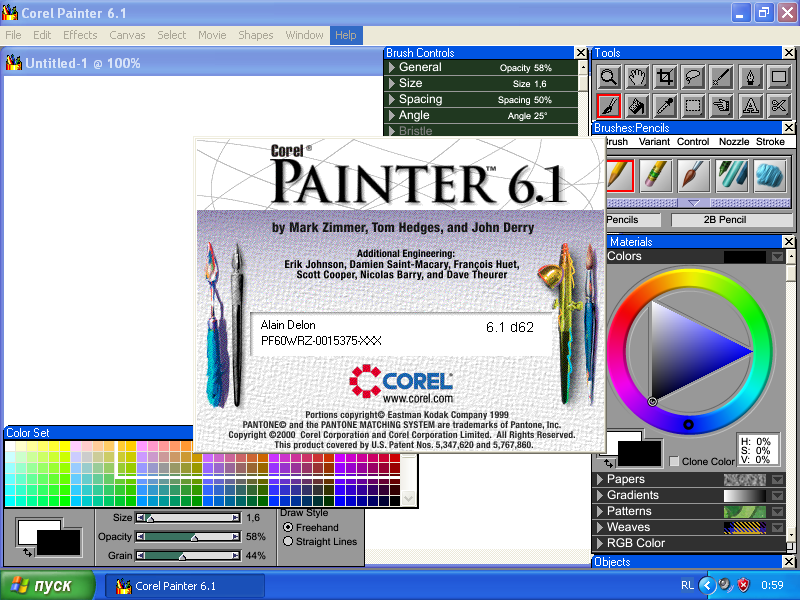Image resolution: width=800 pixels, height=600 pixels.
Task: Select the Grabber hand tool
Action: click(637, 78)
